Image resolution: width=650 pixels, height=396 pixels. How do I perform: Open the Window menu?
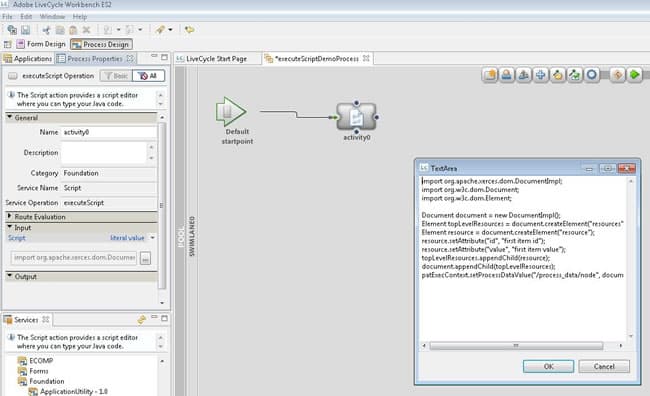click(x=52, y=17)
